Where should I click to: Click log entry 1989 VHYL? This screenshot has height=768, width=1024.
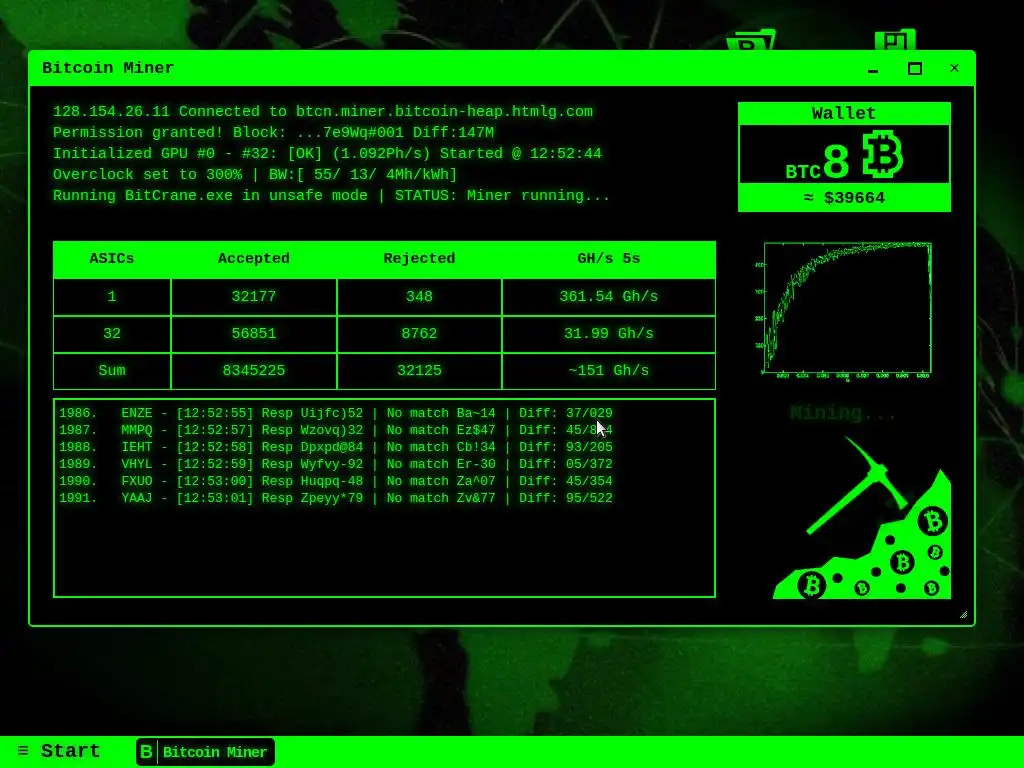point(336,464)
